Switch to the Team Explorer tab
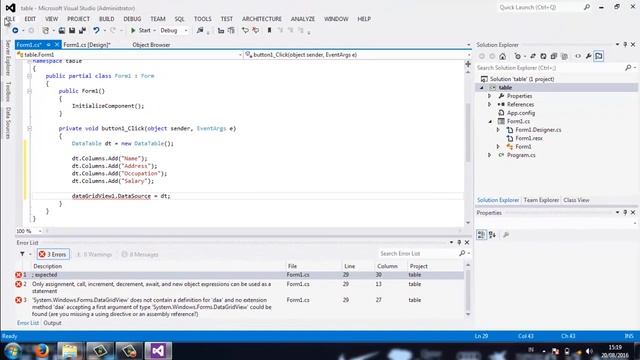 point(541,200)
